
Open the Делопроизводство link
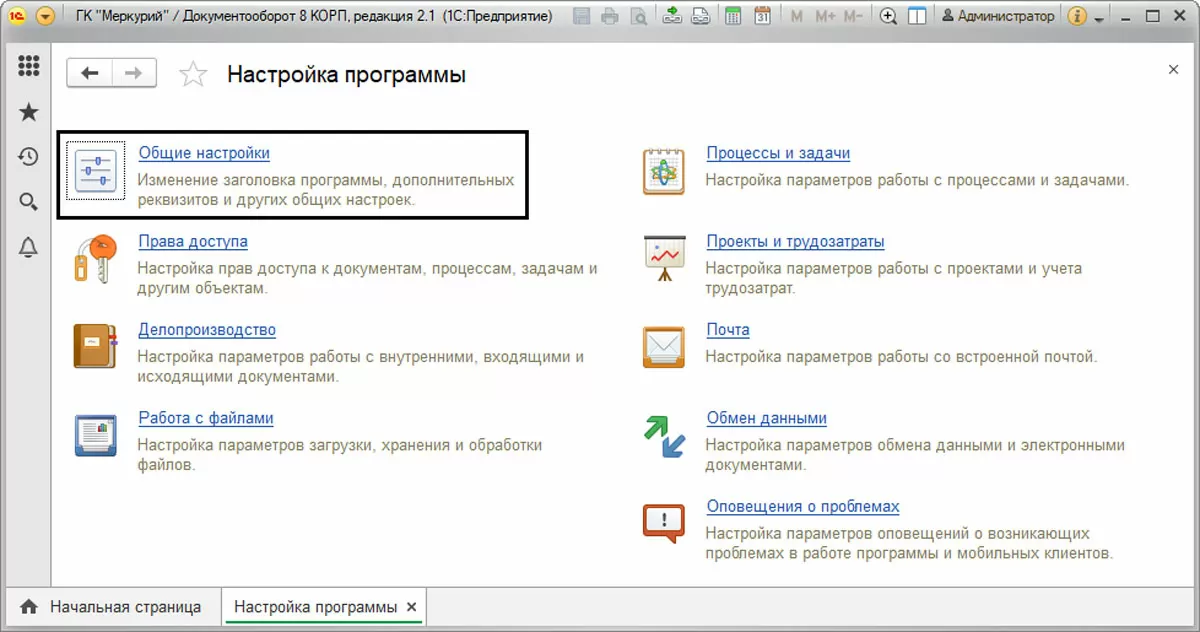point(207,329)
